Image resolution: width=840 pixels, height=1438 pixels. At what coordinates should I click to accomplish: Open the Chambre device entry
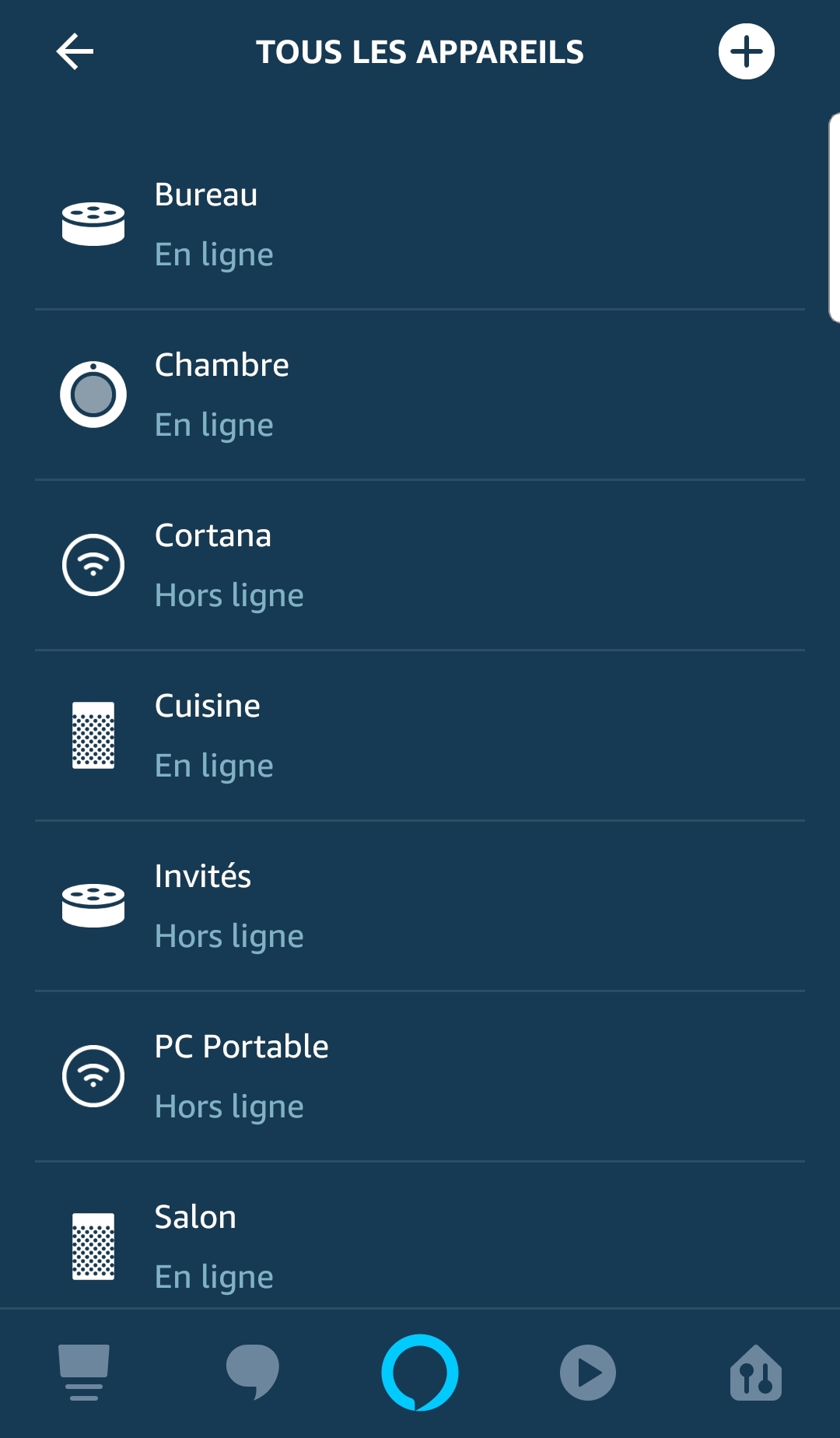(x=420, y=395)
